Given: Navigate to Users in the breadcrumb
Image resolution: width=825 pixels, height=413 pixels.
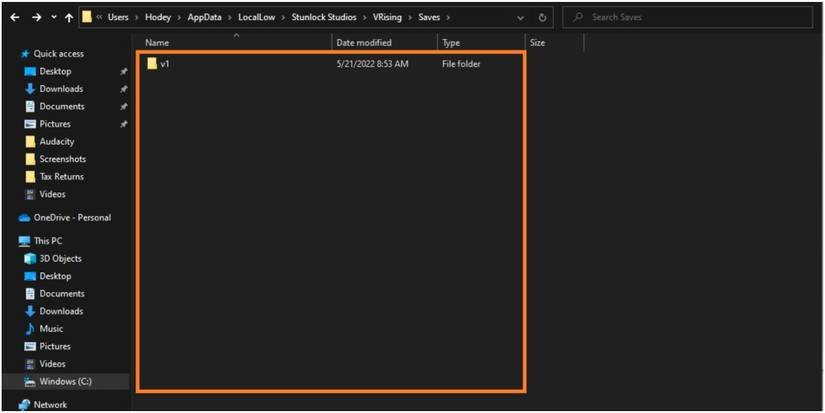Looking at the screenshot, I should 118,17.
